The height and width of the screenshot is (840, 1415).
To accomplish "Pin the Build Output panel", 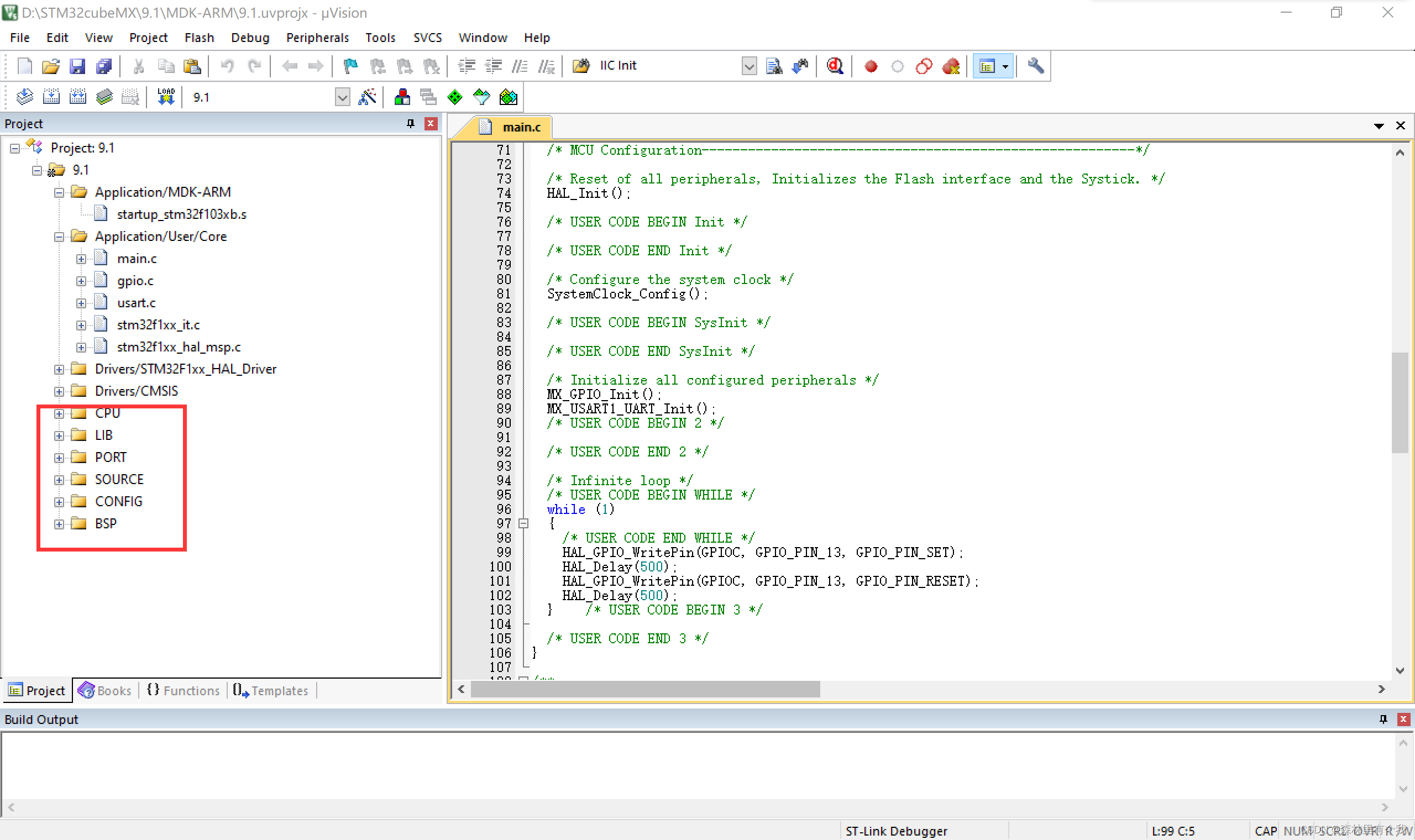I will point(1383,719).
